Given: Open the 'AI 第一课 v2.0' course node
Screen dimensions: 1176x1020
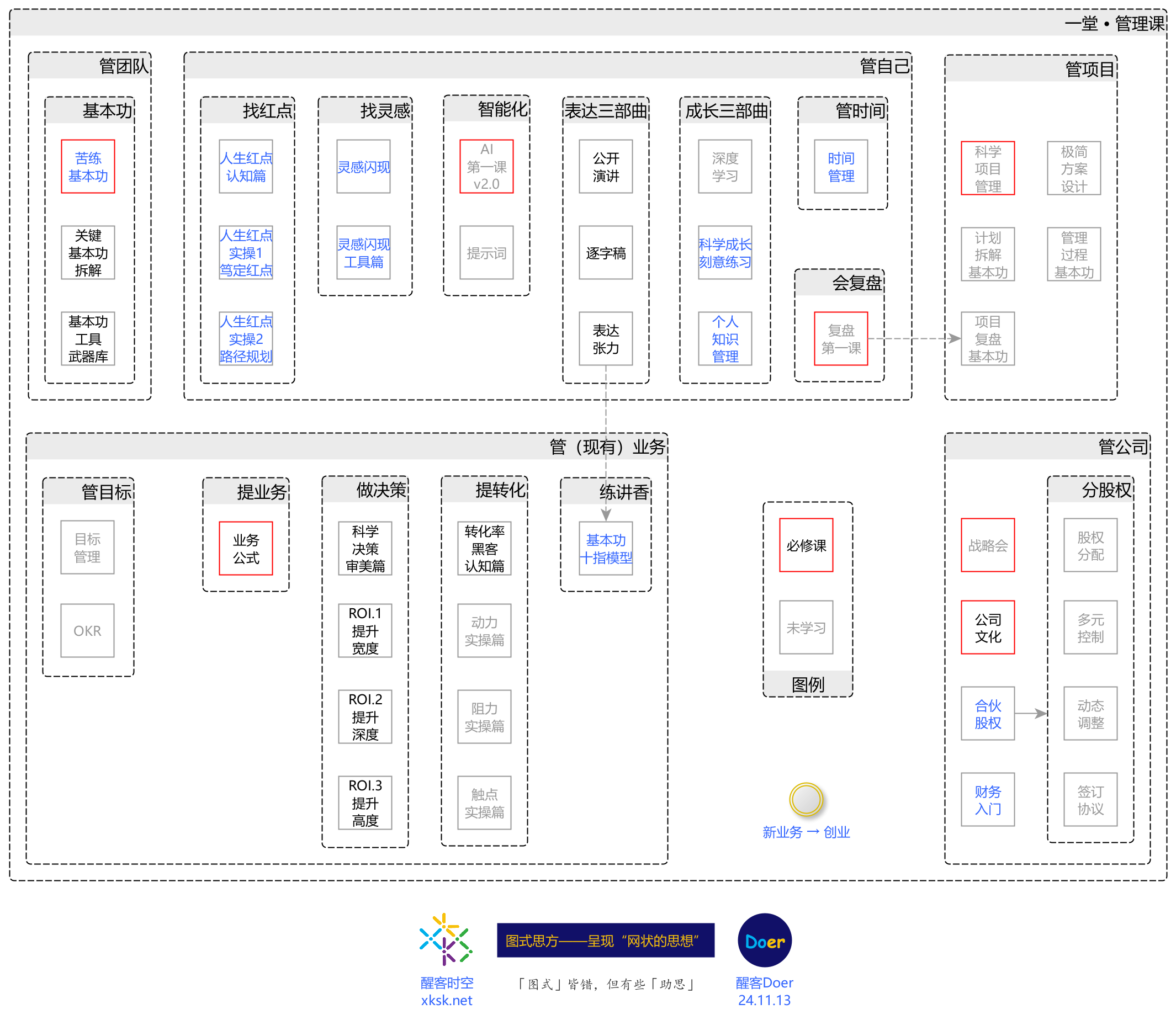Looking at the screenshot, I should [486, 167].
